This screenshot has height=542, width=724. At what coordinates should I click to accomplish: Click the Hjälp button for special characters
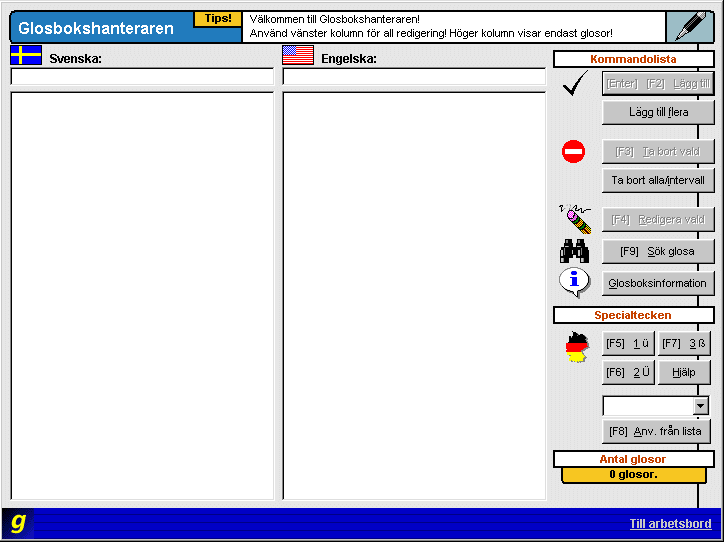(x=684, y=373)
